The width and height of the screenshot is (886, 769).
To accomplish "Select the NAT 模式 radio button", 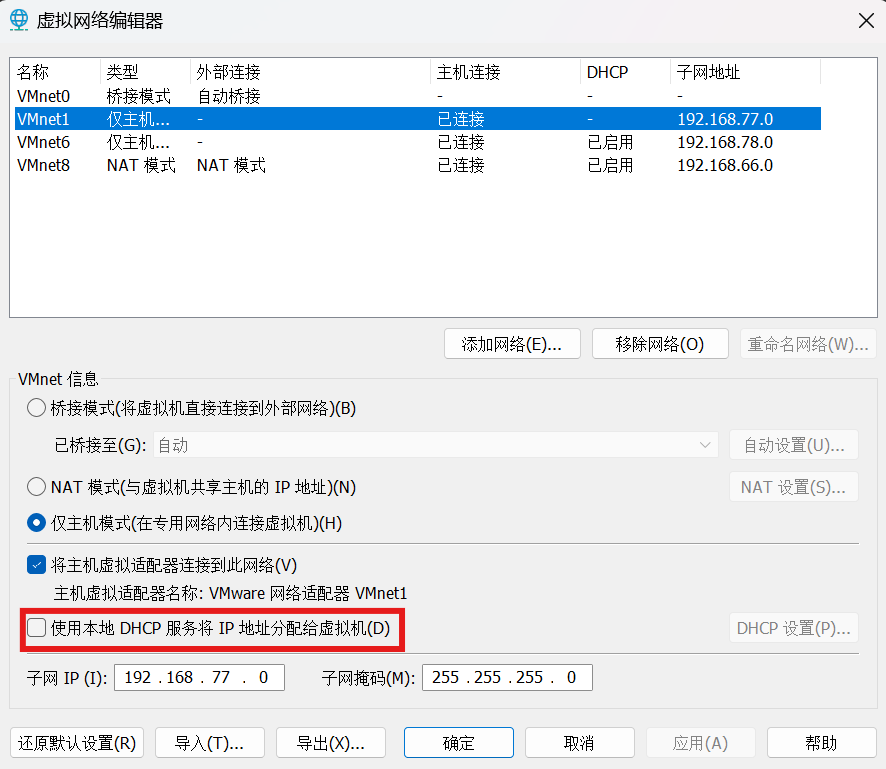I will pos(36,486).
